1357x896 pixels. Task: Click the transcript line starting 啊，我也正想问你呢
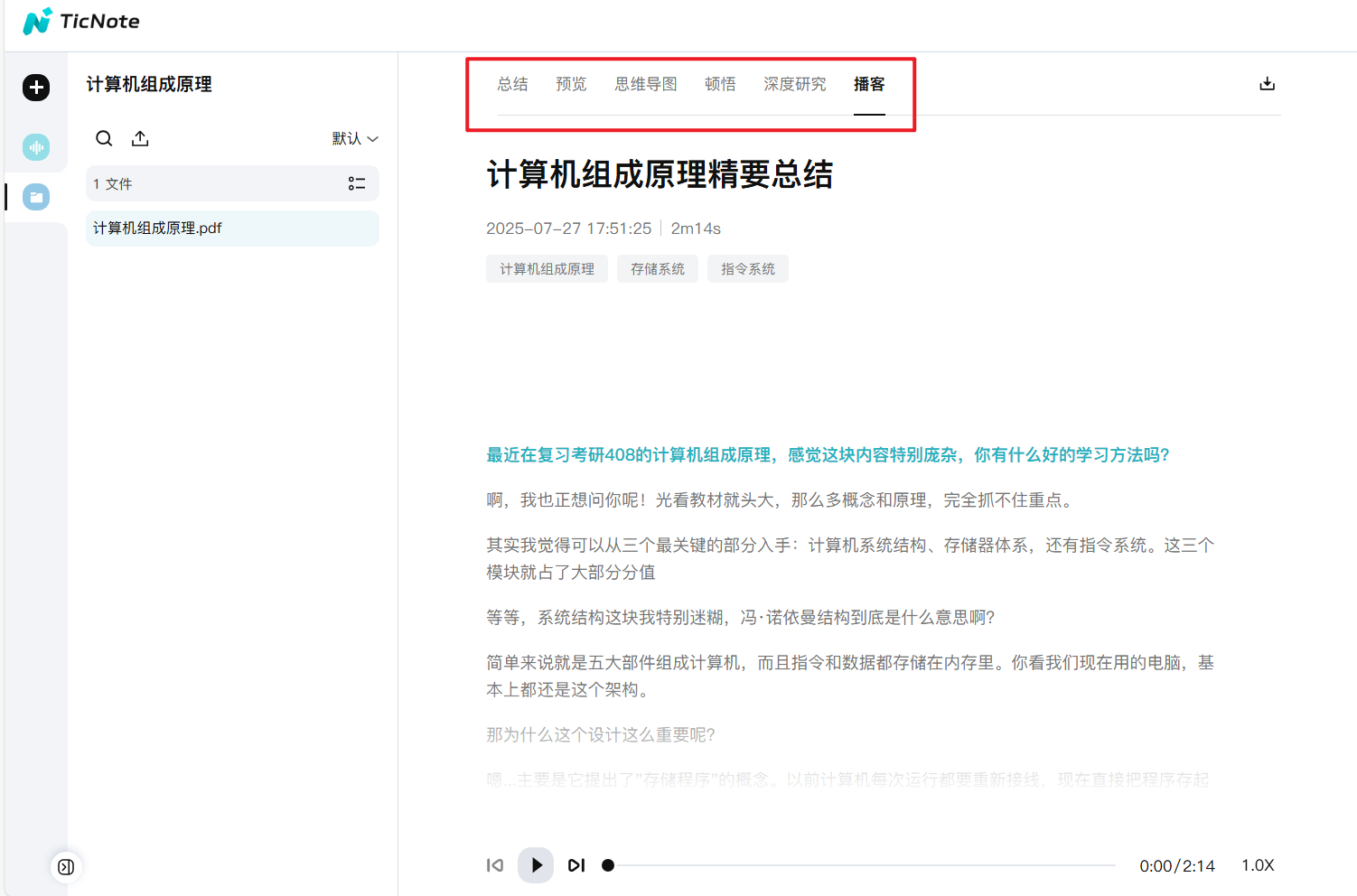[781, 500]
